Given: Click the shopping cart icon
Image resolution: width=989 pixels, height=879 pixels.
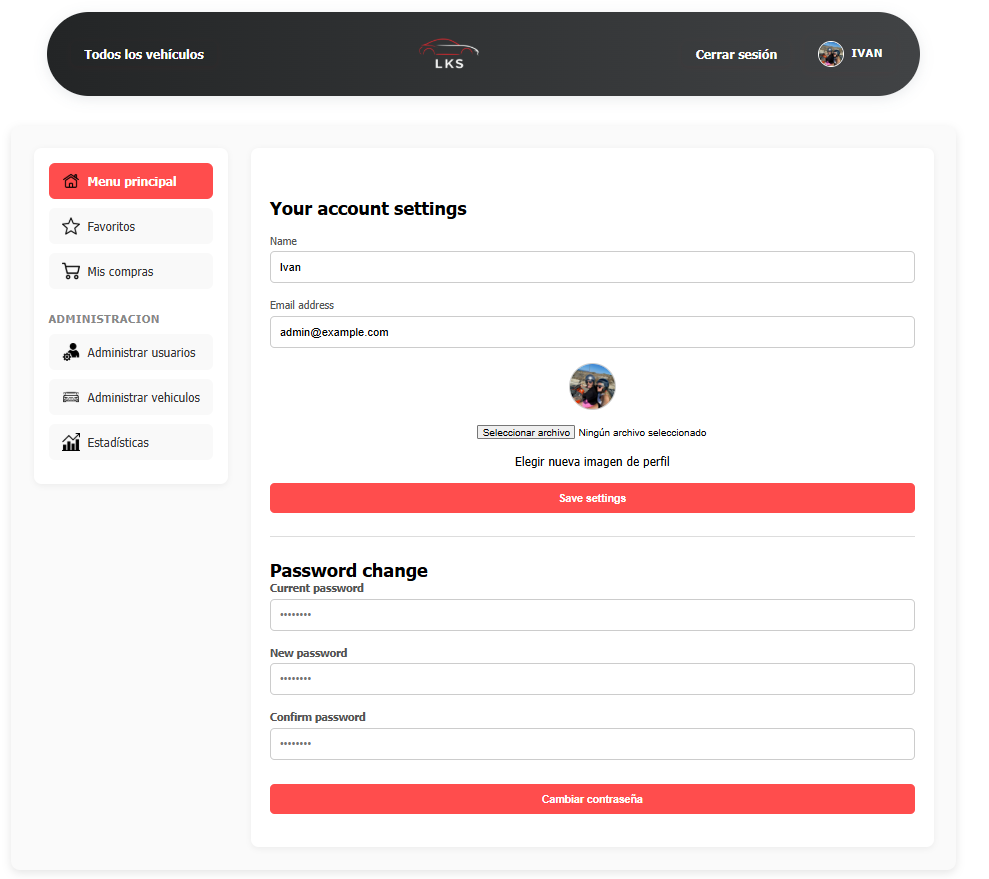Looking at the screenshot, I should pos(71,272).
